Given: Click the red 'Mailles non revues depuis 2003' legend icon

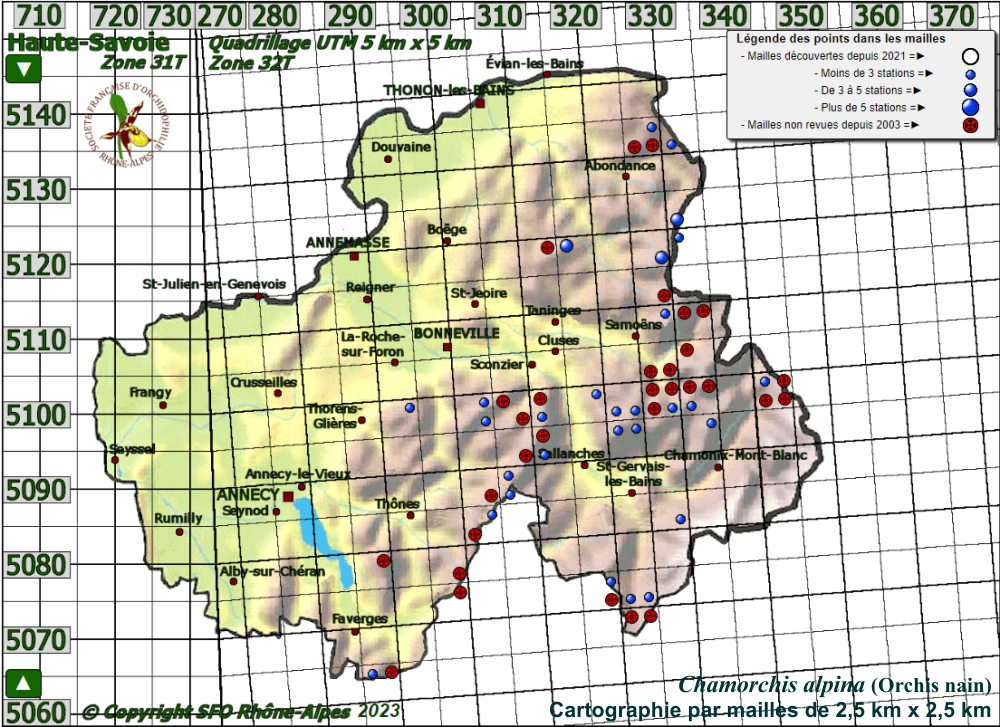Looking at the screenshot, I should [x=969, y=125].
